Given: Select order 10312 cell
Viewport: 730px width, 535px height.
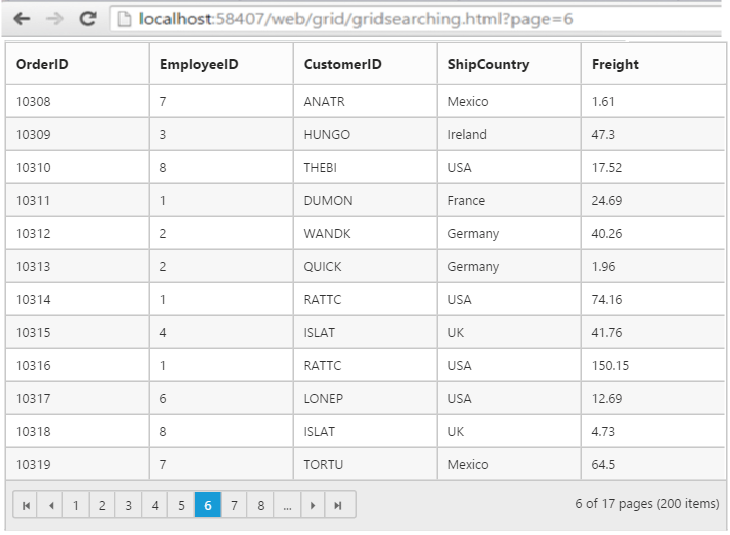Looking at the screenshot, I should [x=77, y=233].
